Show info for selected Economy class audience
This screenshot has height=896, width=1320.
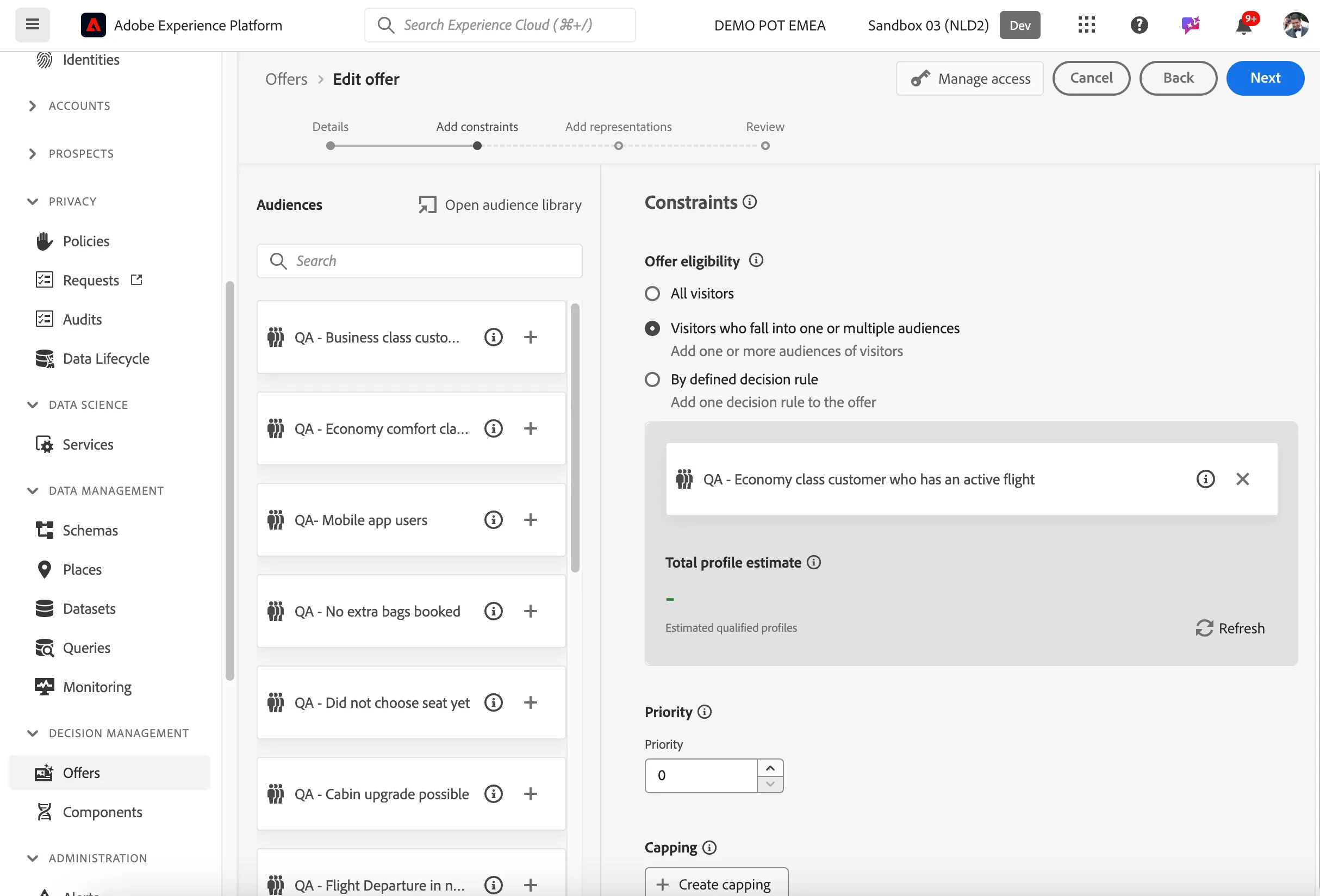tap(1205, 479)
